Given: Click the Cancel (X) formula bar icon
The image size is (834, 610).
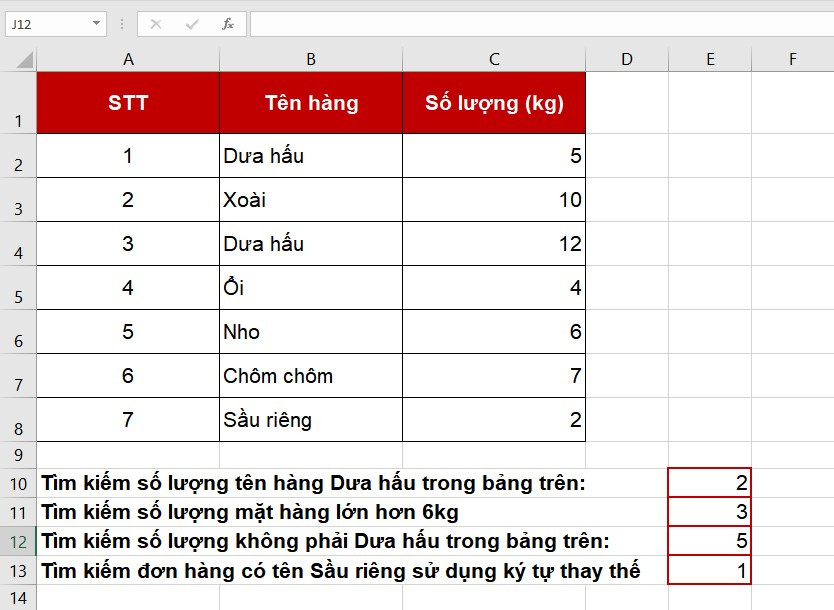Looking at the screenshot, I should coord(156,24).
